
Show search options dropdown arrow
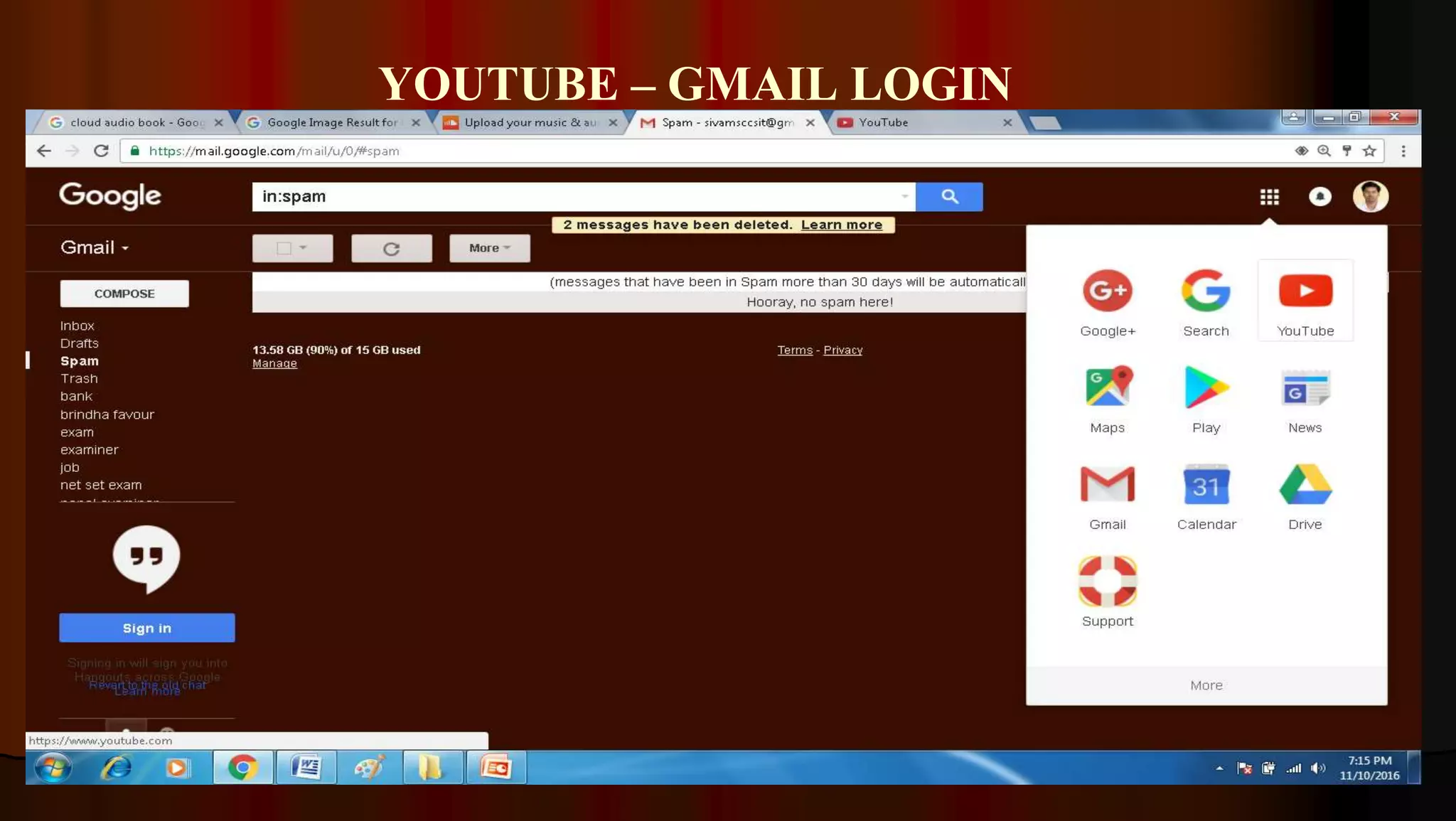tap(905, 196)
